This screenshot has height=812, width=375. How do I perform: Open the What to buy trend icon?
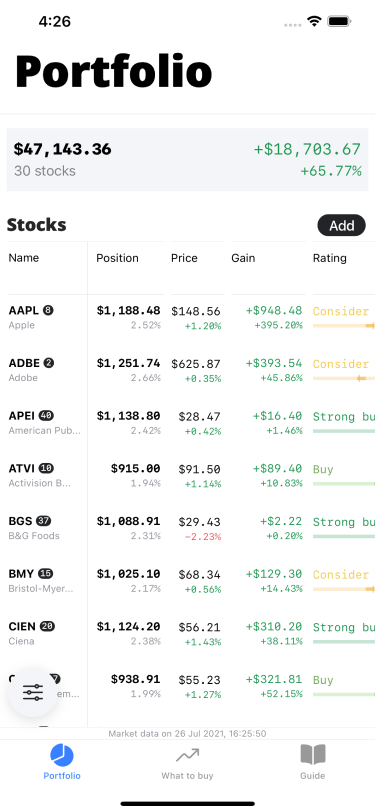click(187, 756)
